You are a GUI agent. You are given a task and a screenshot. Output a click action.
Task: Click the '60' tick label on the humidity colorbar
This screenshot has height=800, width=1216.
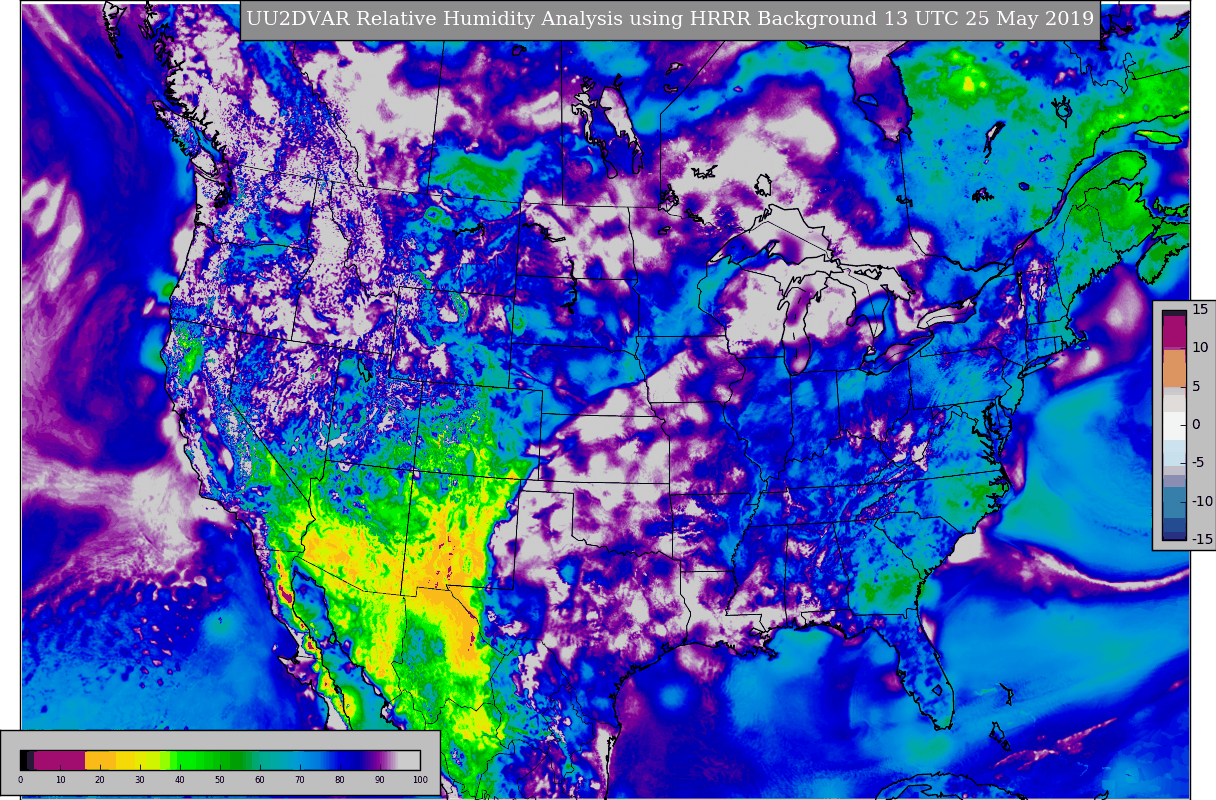click(x=260, y=779)
